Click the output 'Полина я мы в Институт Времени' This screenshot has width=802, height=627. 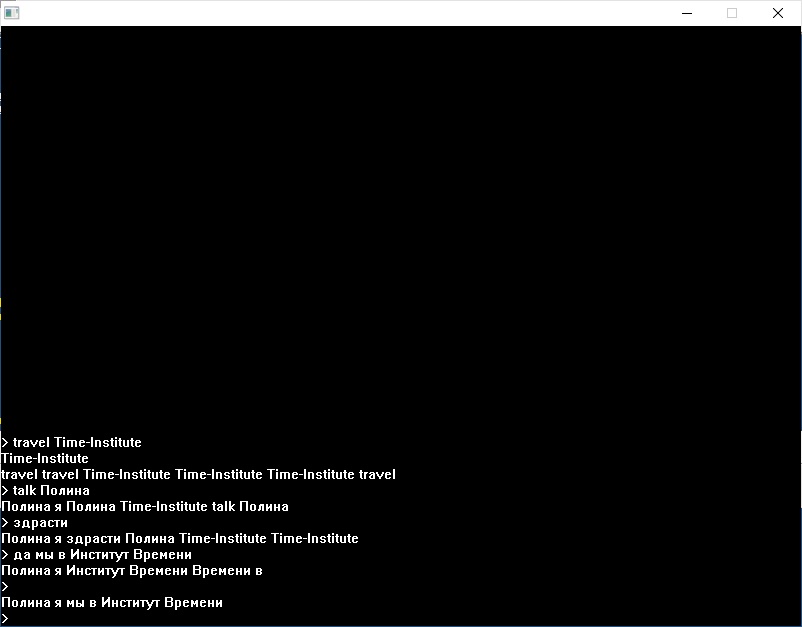point(112,602)
